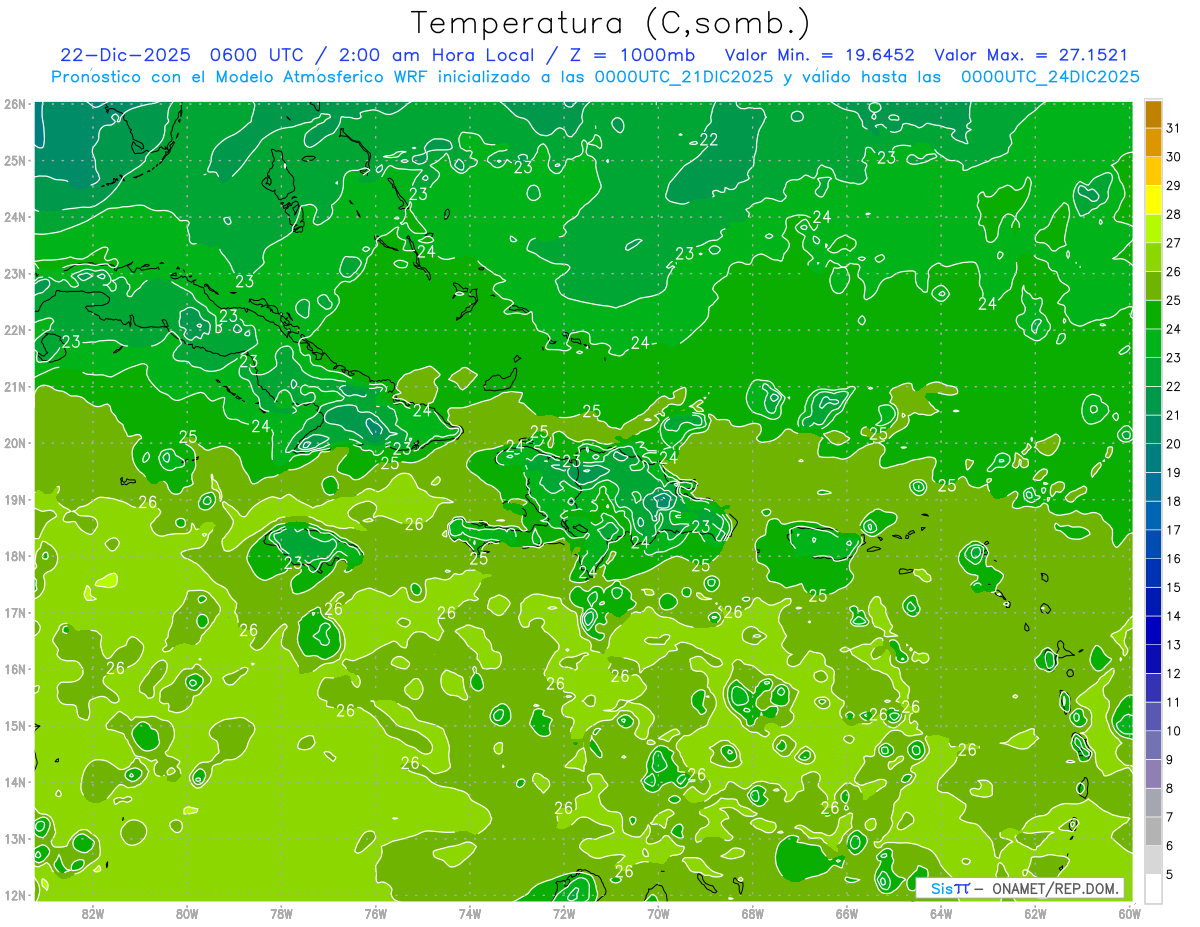This screenshot has height=927, width=1200.
Task: Click the "82W" longitude axis label
Action: click(x=93, y=913)
